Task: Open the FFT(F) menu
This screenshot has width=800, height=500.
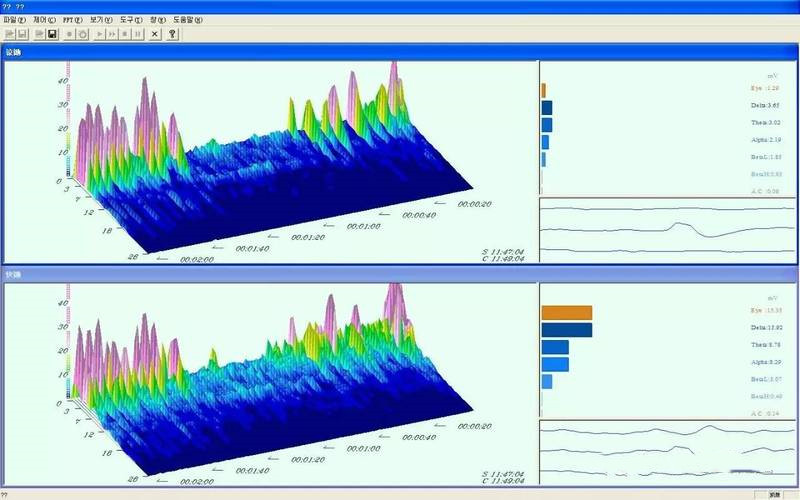Action: (x=72, y=20)
